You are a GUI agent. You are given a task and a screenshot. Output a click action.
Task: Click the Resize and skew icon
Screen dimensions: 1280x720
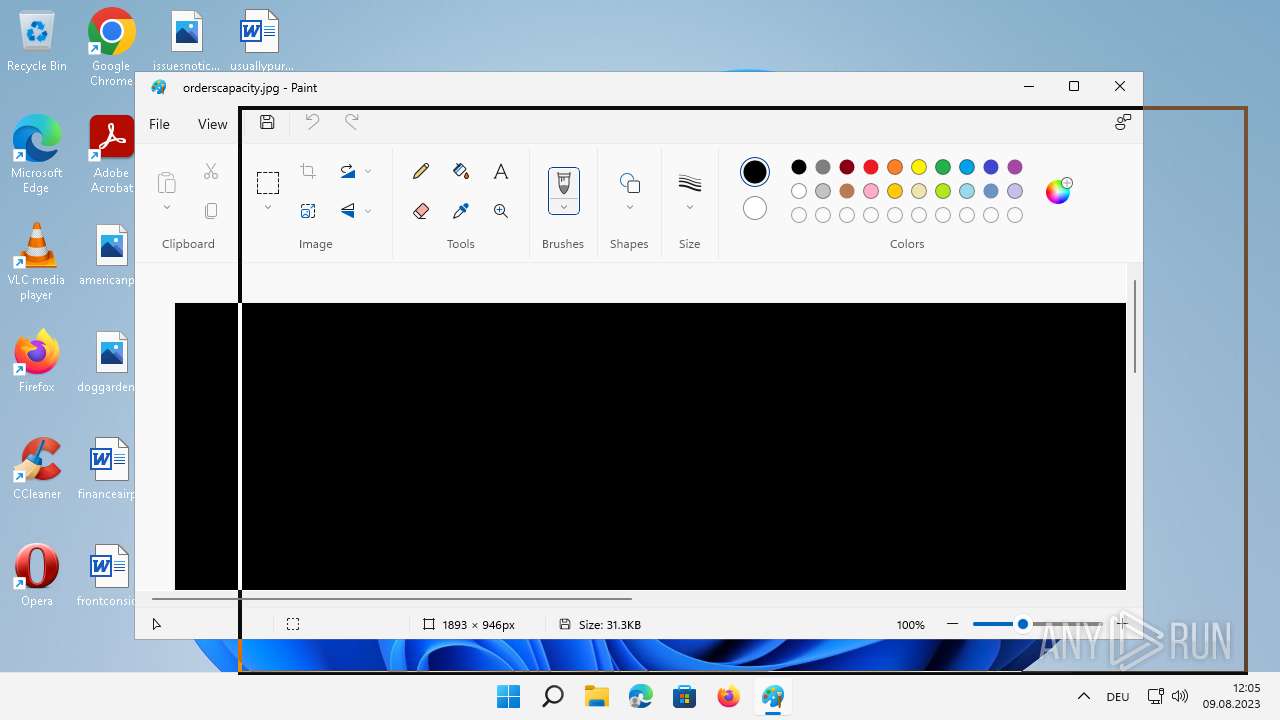[308, 211]
